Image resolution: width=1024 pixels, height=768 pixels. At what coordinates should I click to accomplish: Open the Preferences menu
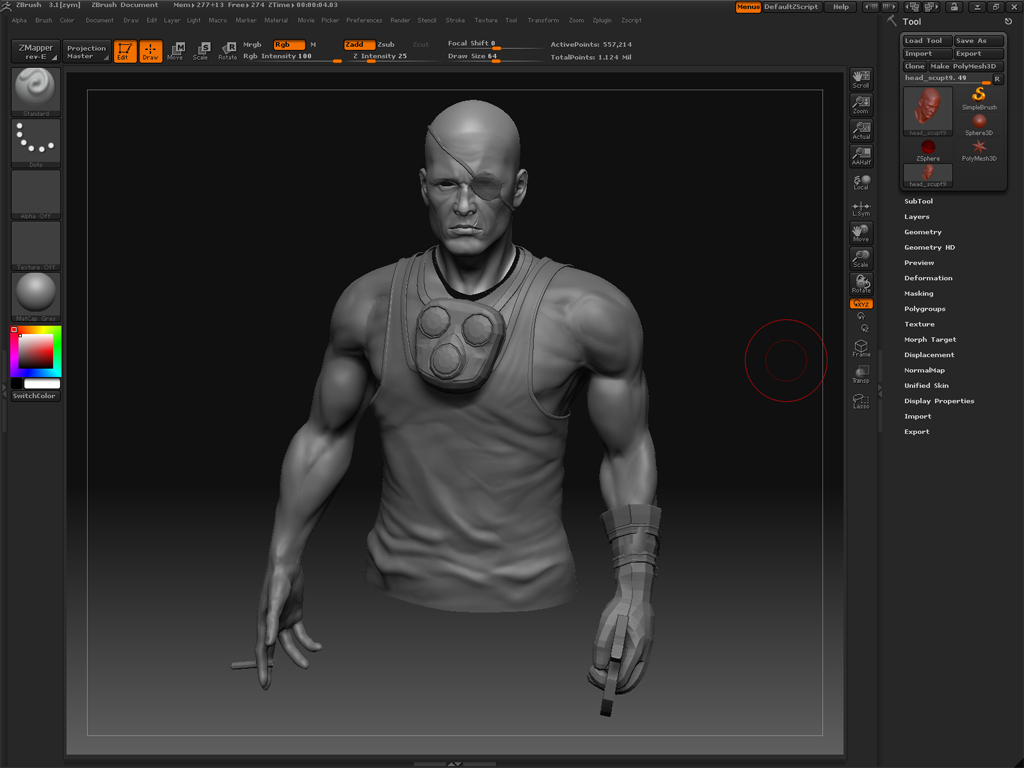pos(364,20)
